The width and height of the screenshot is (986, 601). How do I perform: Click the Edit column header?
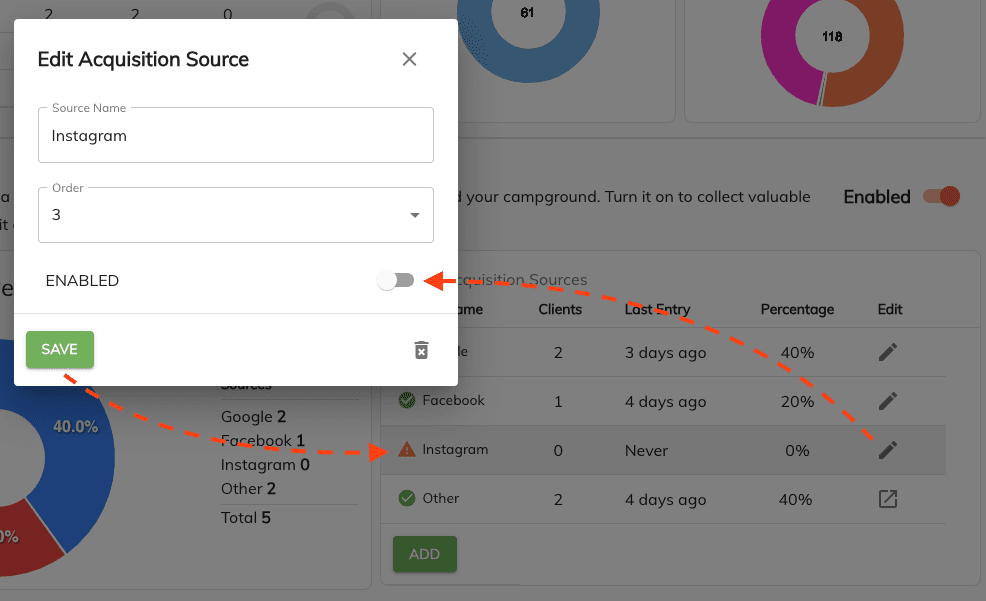(890, 309)
